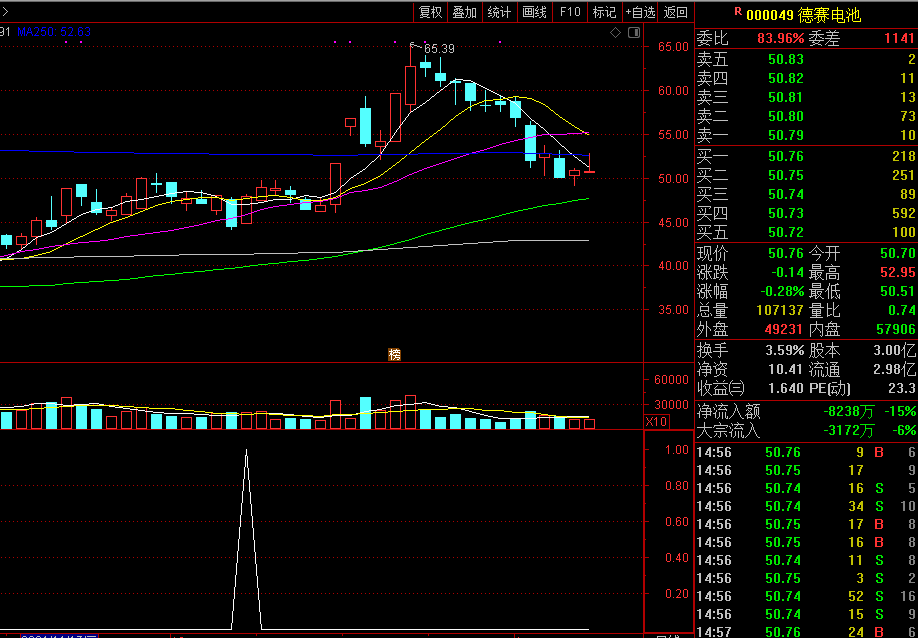Click the 股本 value 3.00亿

pyautogui.click(x=896, y=351)
